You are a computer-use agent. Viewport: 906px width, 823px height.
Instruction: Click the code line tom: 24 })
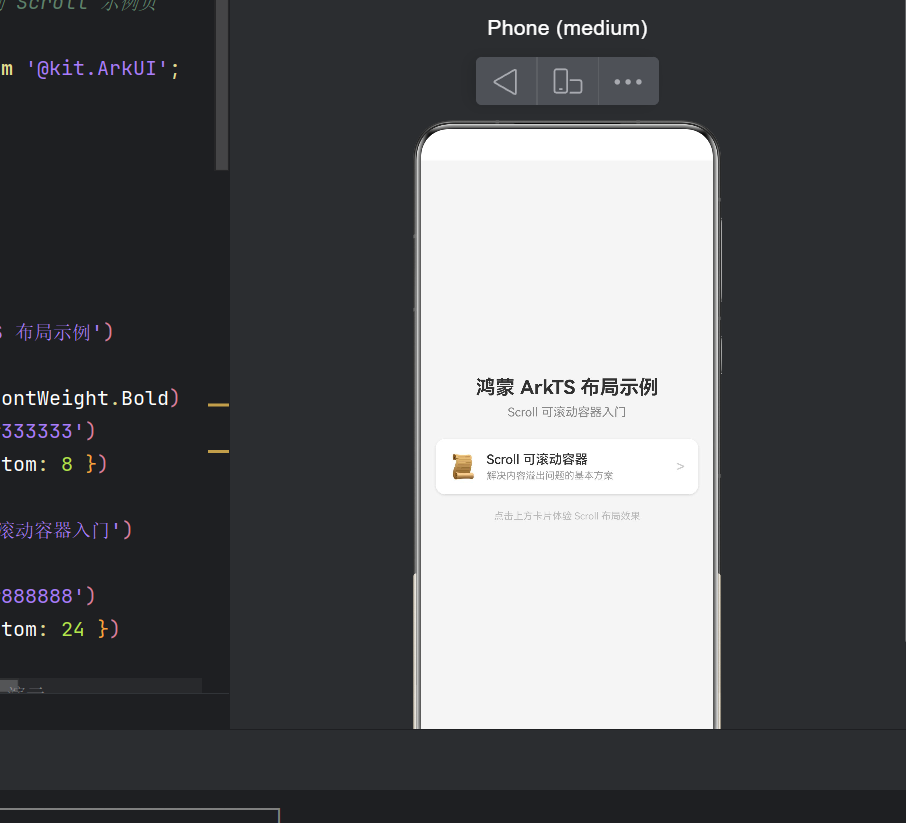pos(60,629)
